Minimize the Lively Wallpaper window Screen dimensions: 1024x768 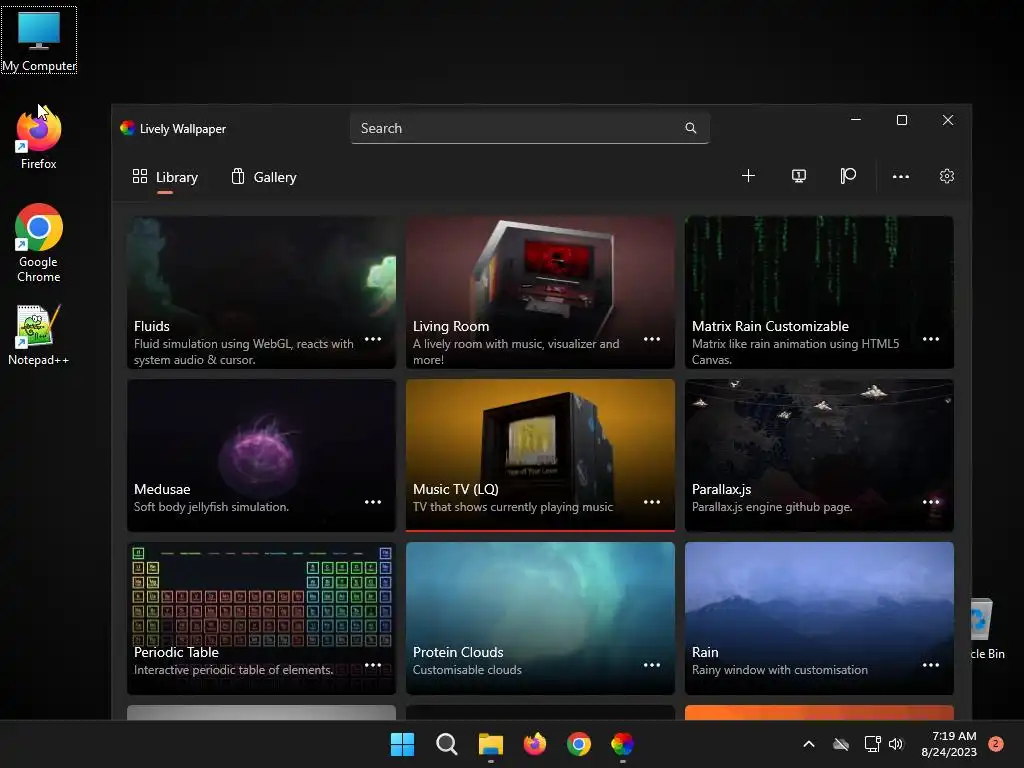click(856, 120)
